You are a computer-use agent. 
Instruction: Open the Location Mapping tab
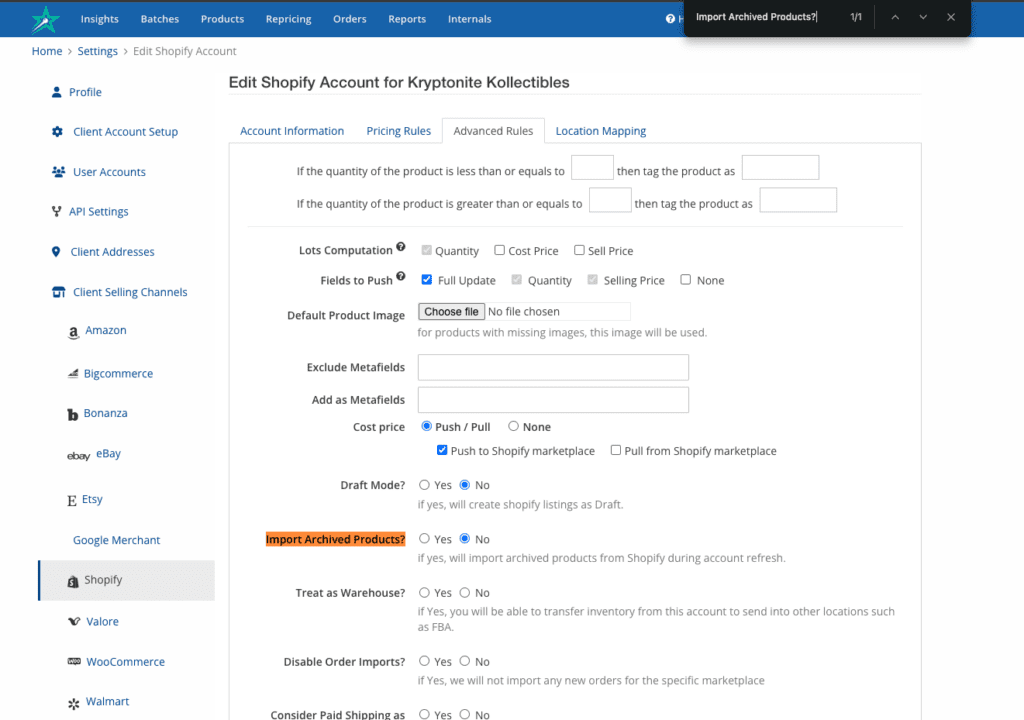[x=600, y=131]
